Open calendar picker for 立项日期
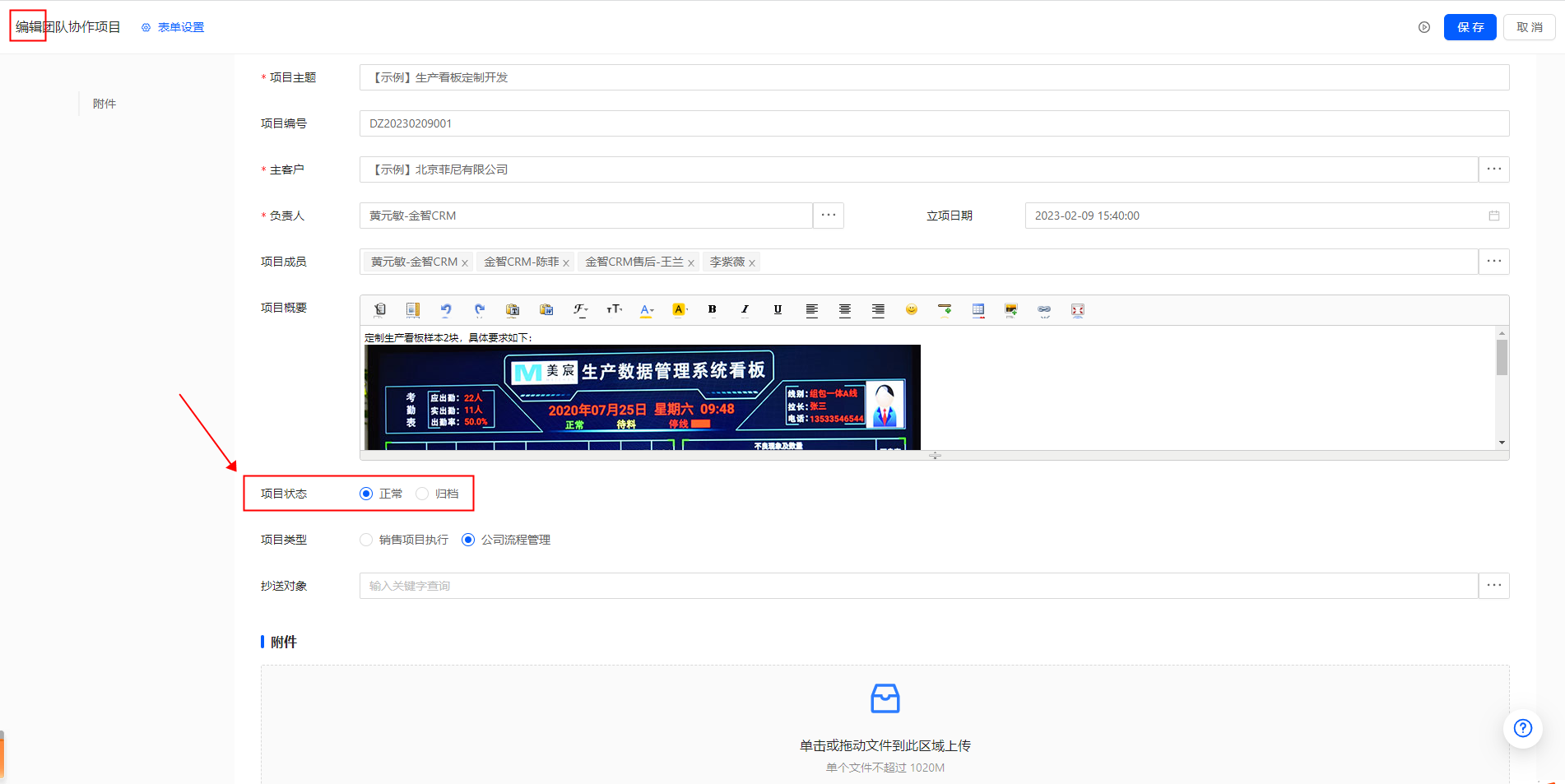The height and width of the screenshot is (784, 1565). [x=1494, y=216]
